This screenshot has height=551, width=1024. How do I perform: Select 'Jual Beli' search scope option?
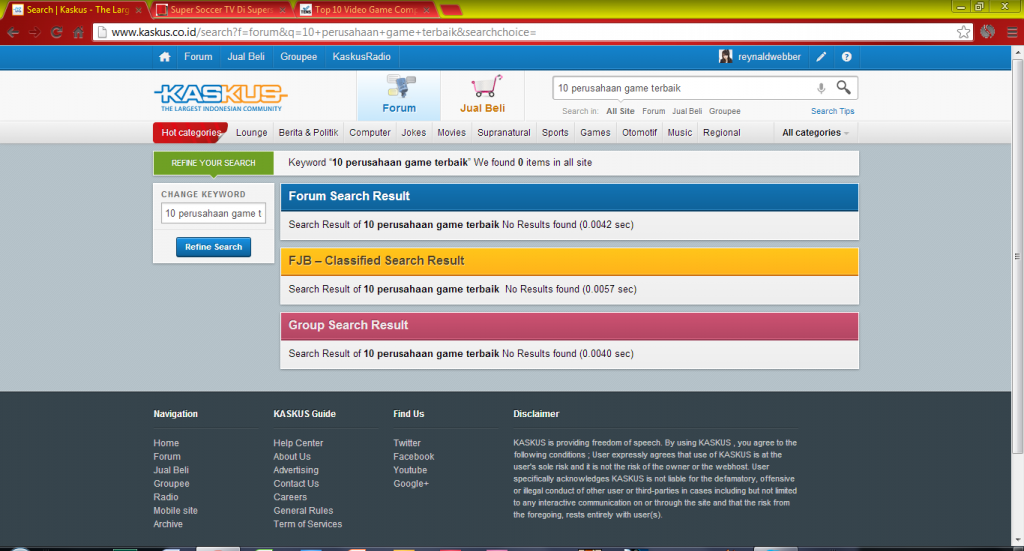pos(687,111)
